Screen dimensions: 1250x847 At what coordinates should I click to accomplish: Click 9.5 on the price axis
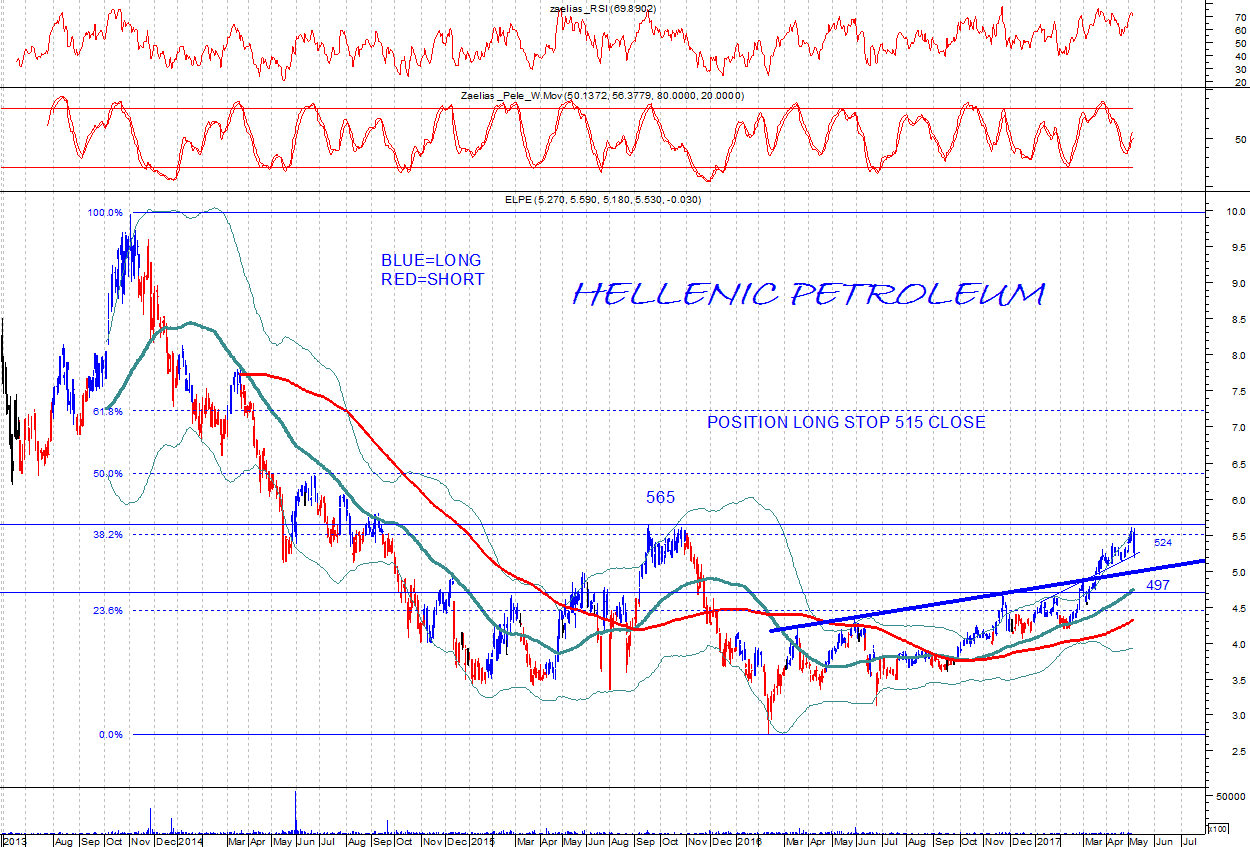(x=1237, y=247)
